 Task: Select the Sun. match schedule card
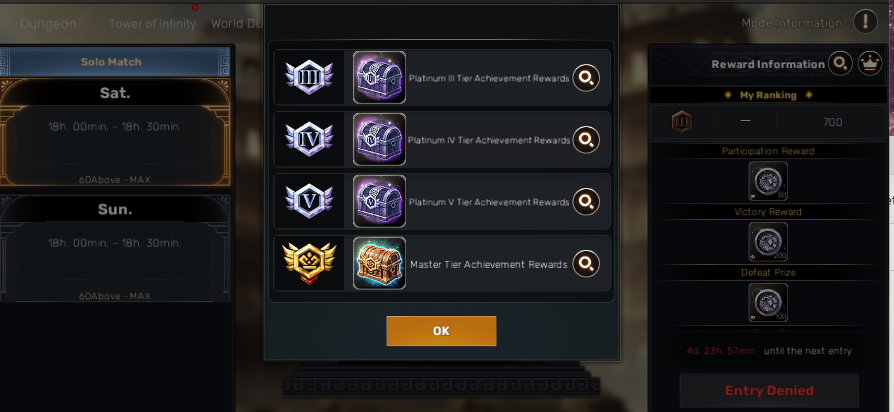tap(115, 248)
